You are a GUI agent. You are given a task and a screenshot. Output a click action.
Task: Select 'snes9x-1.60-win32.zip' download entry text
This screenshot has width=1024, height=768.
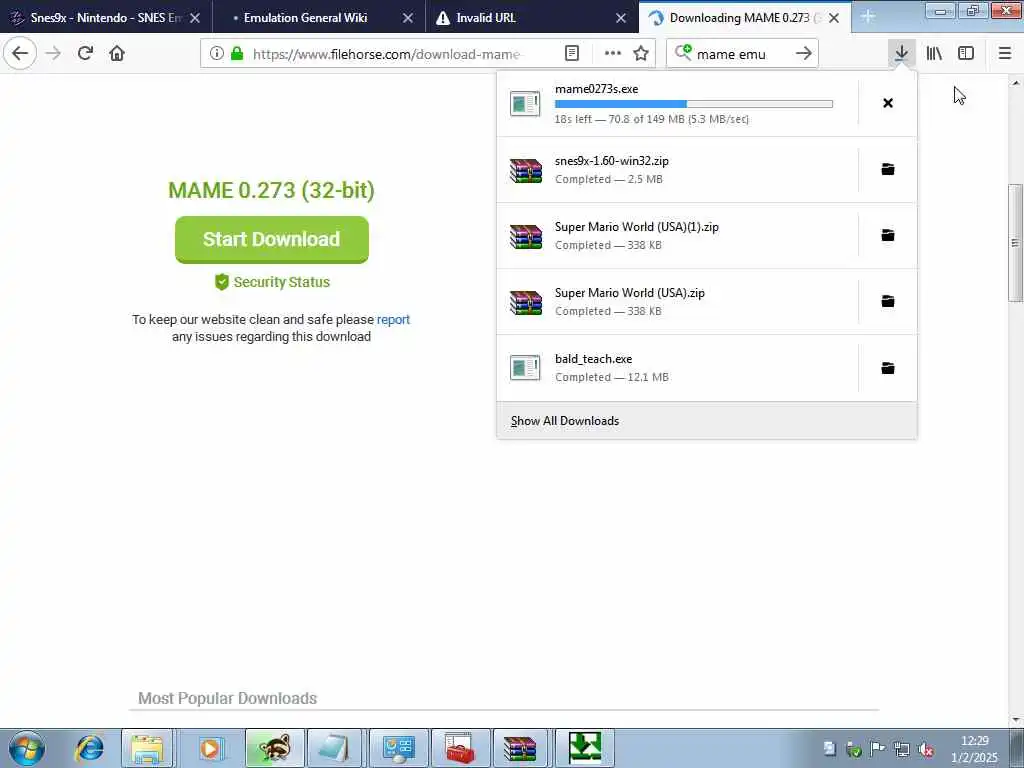tap(611, 161)
